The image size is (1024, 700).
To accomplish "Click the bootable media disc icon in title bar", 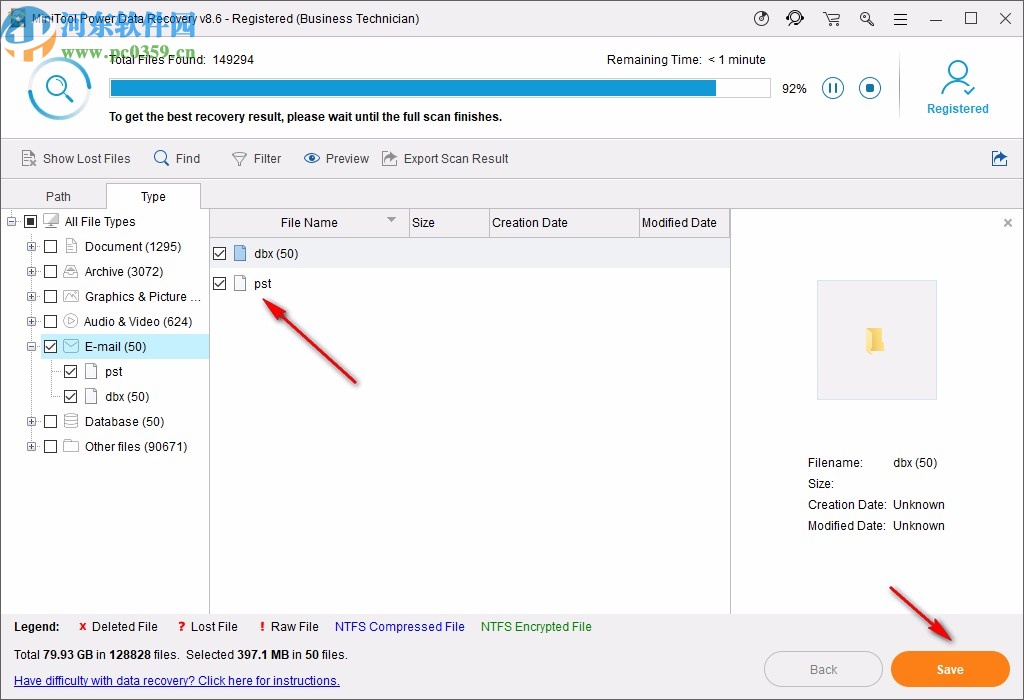I will [x=761, y=18].
